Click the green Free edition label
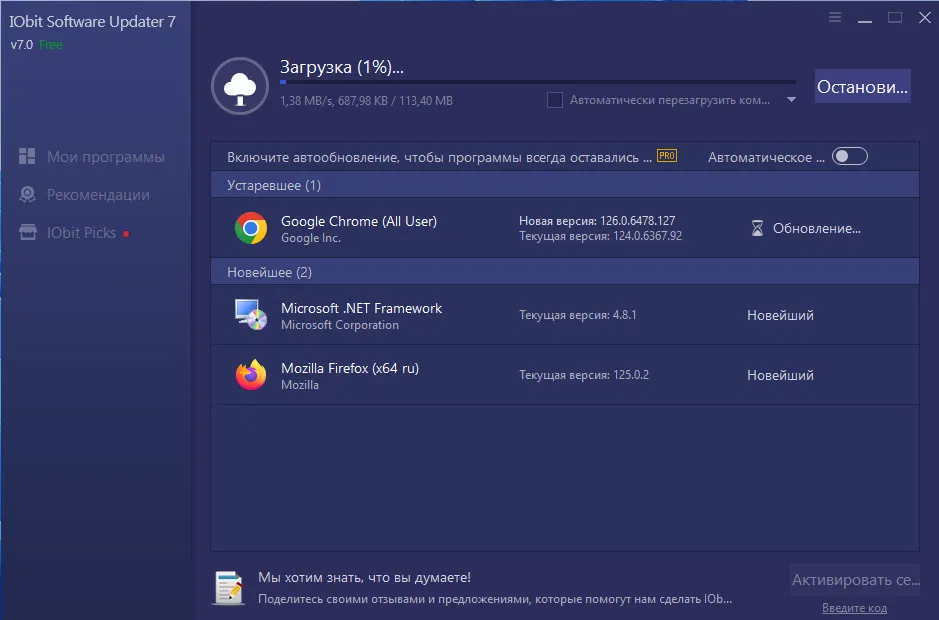Screen dimensions: 939x620 [x=50, y=44]
